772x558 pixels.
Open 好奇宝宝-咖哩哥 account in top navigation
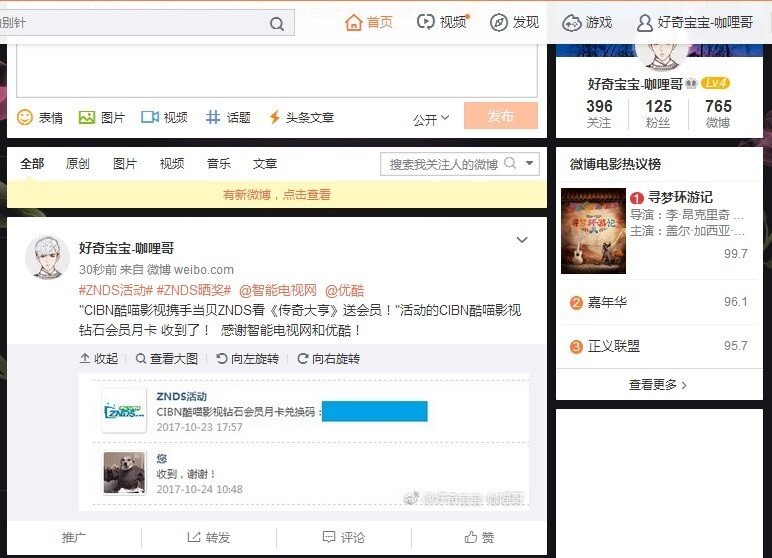(x=695, y=22)
